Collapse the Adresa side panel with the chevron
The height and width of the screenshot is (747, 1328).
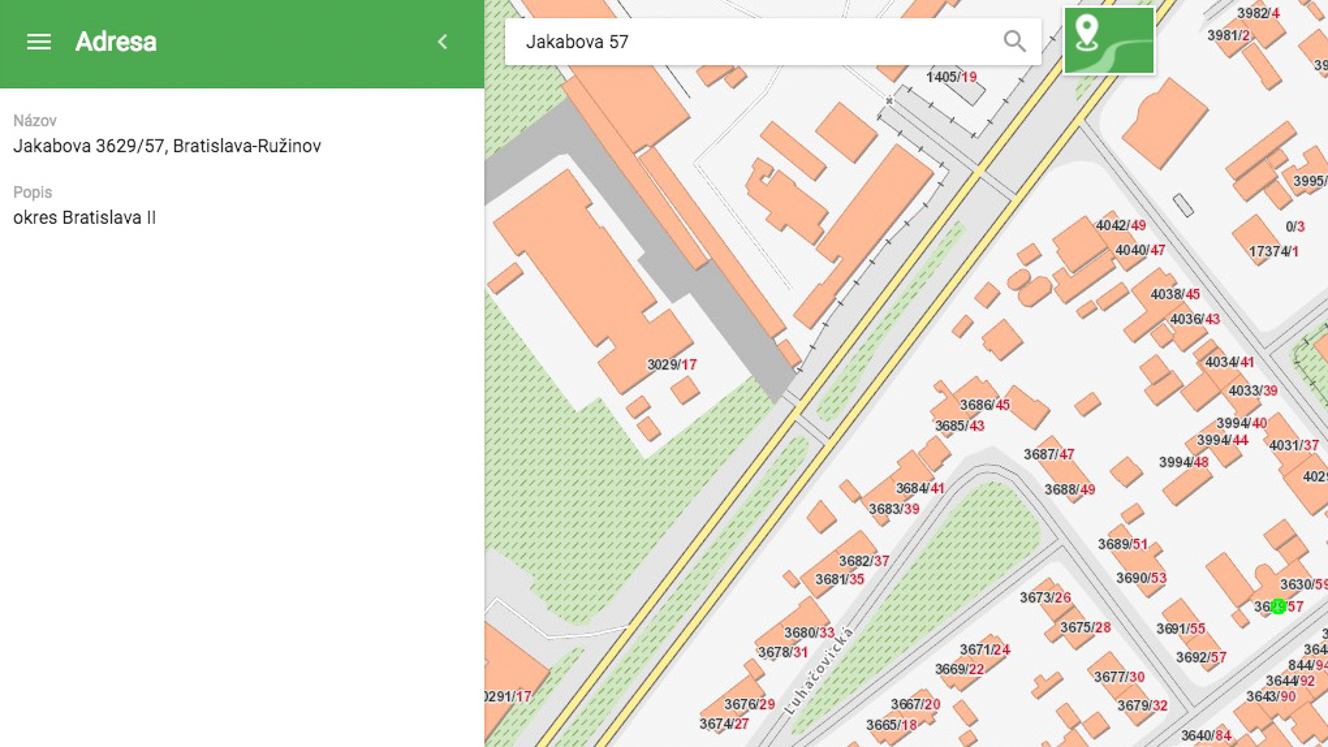pos(442,42)
